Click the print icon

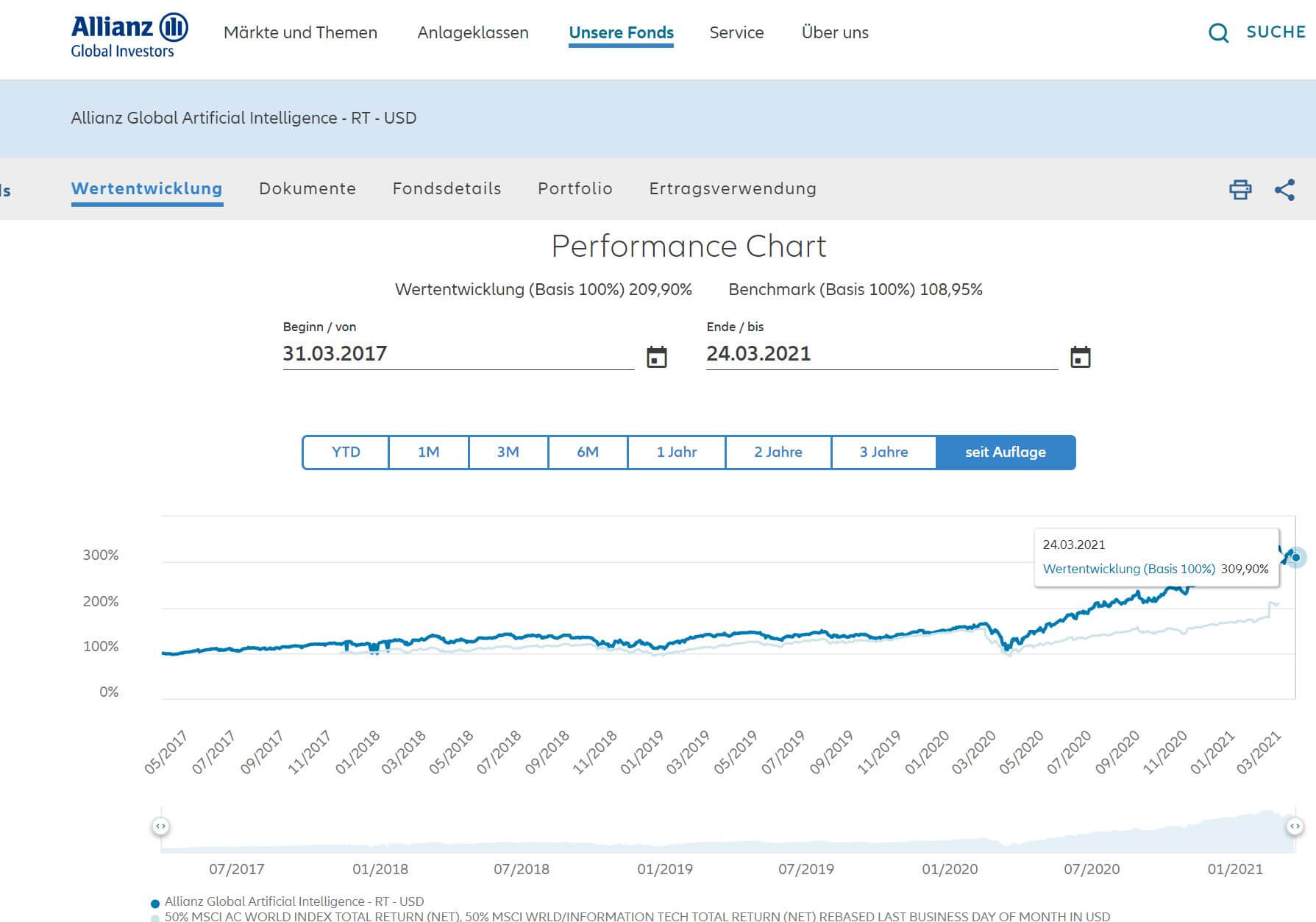(x=1240, y=190)
